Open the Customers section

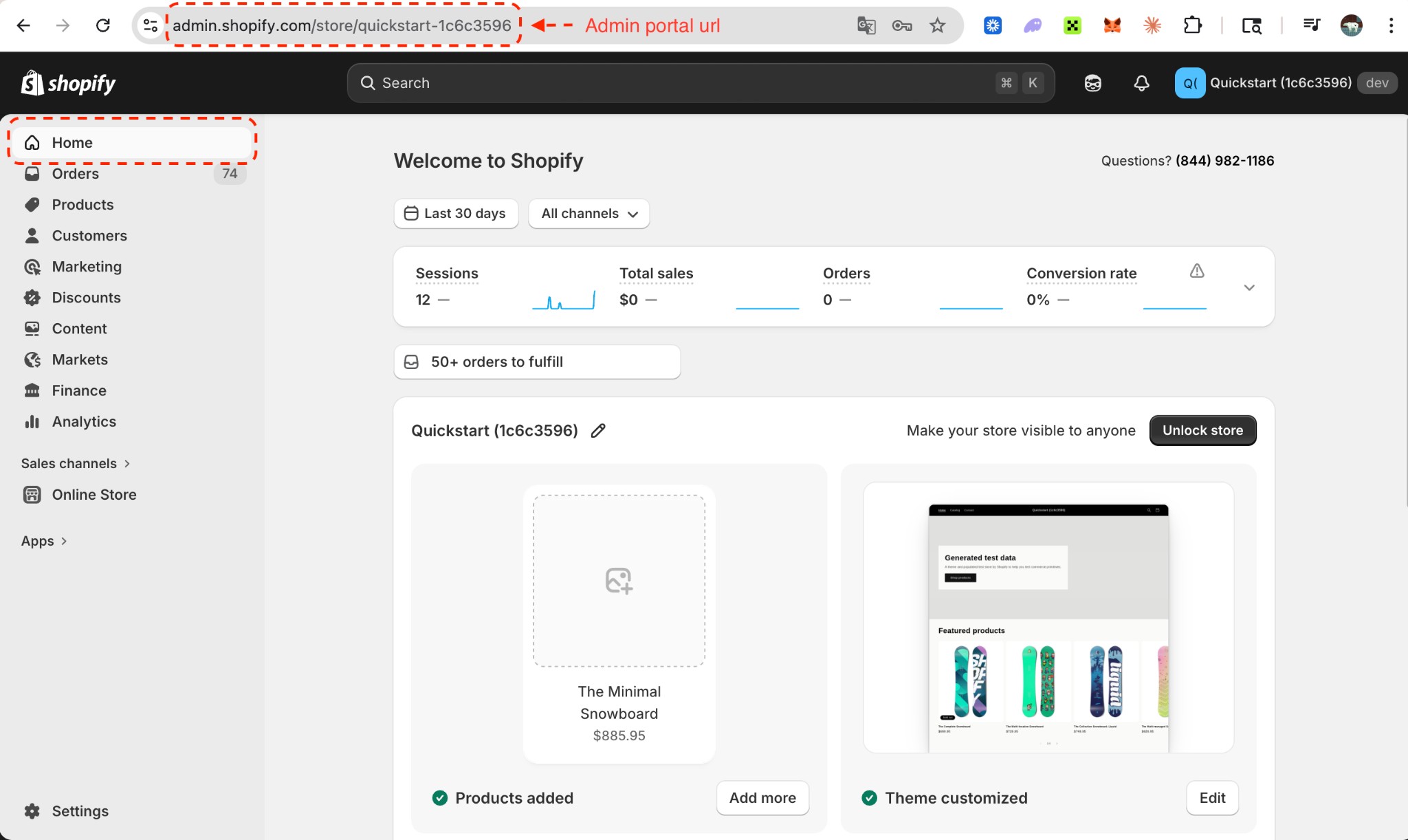pos(89,235)
